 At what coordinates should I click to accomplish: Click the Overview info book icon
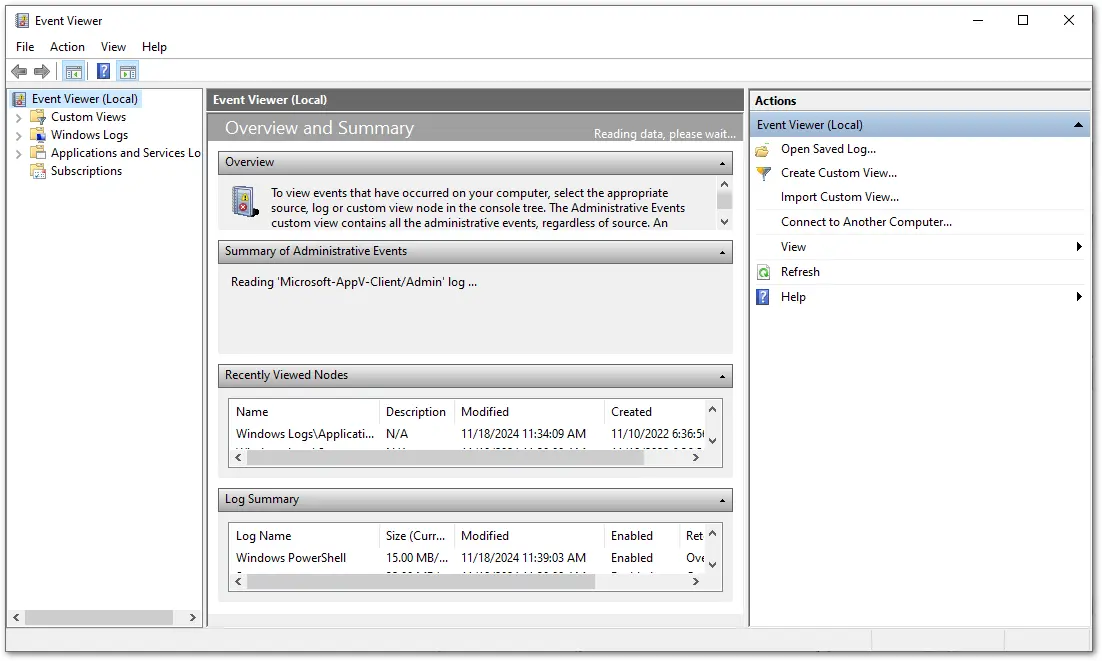click(245, 202)
